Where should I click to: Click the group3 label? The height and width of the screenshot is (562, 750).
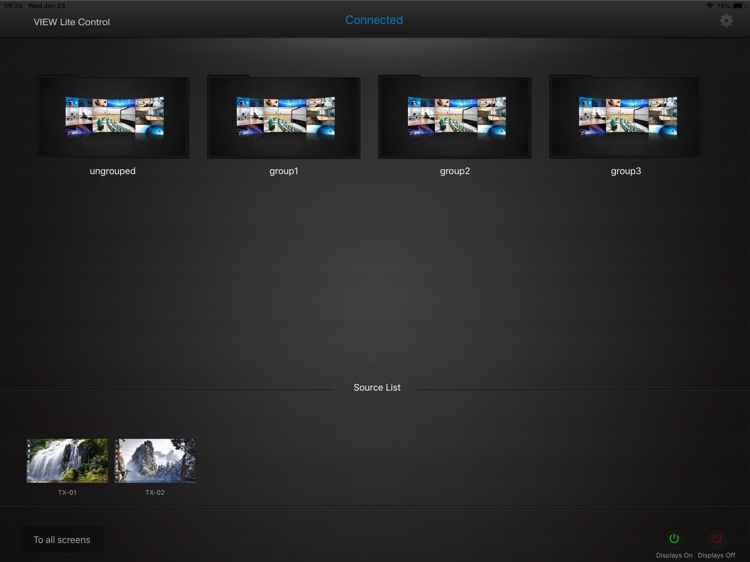(x=626, y=171)
